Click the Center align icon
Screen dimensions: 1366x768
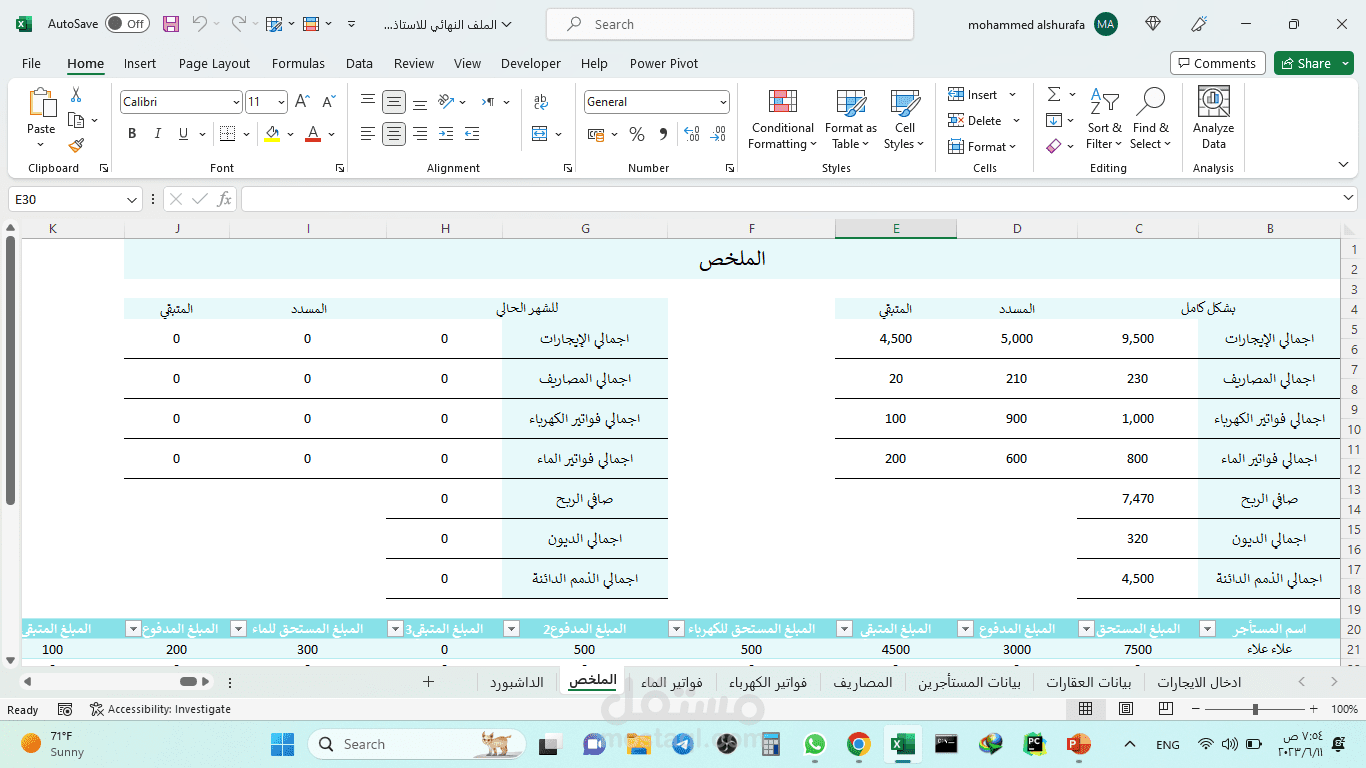394,134
